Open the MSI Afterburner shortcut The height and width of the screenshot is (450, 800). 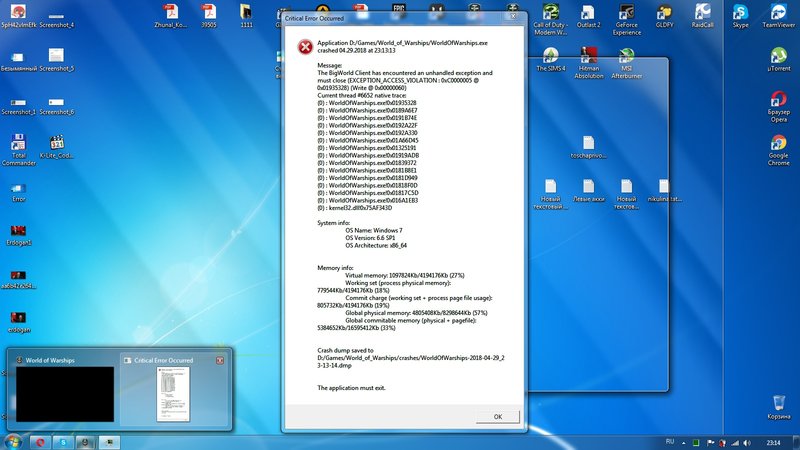627,63
